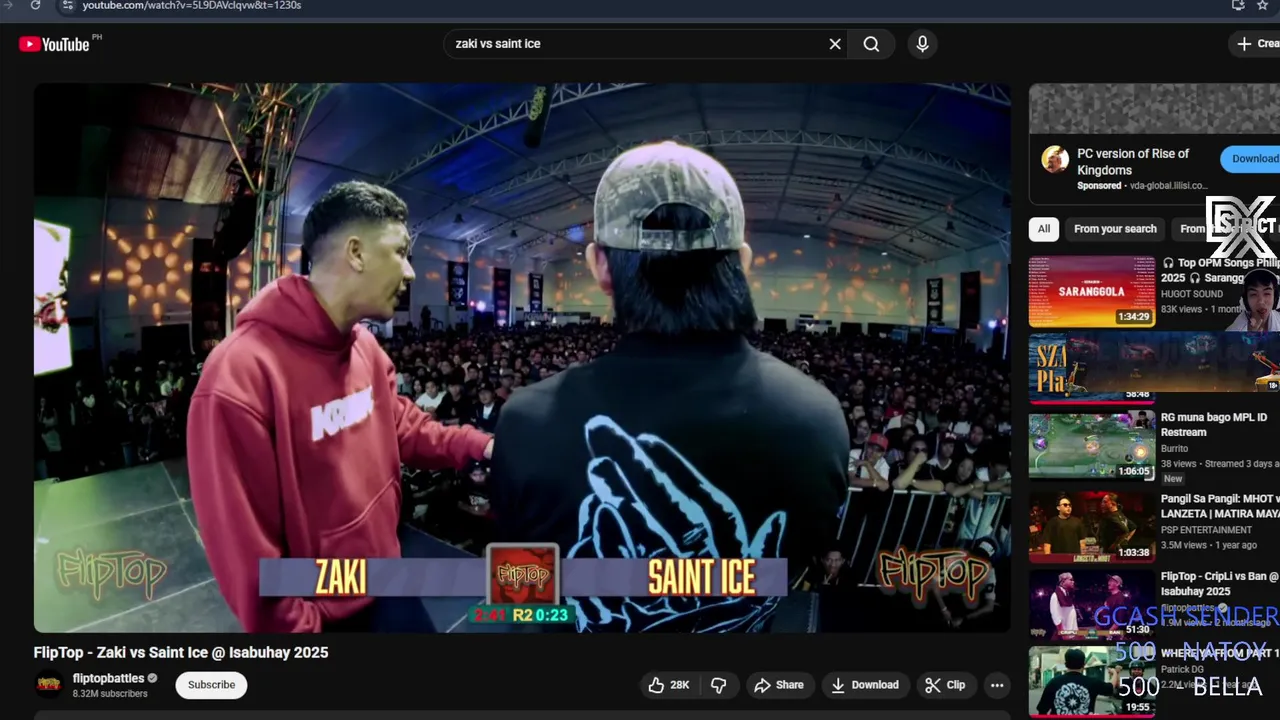The width and height of the screenshot is (1280, 720).
Task: Click the HUGOT SOUND channel name
Action: (1192, 294)
